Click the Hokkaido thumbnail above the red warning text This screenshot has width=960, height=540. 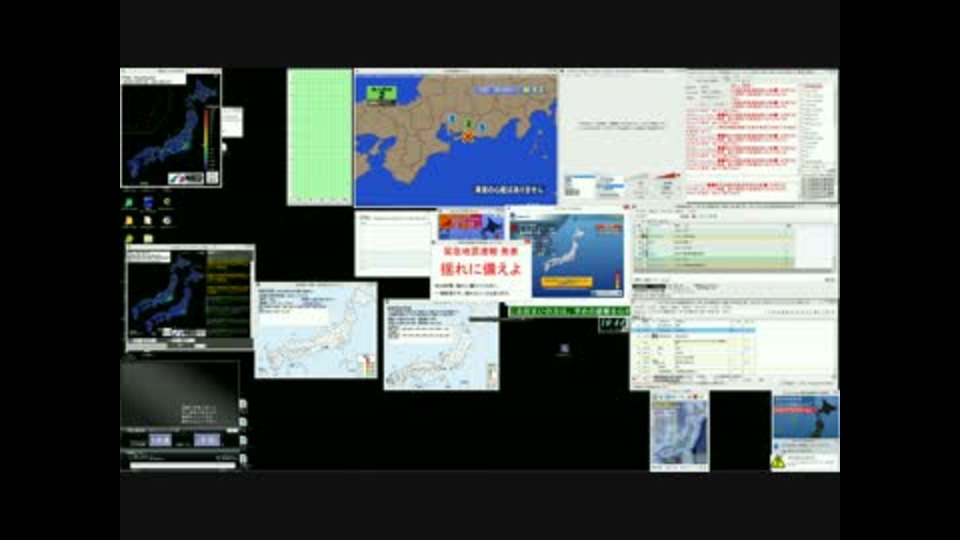click(x=471, y=227)
